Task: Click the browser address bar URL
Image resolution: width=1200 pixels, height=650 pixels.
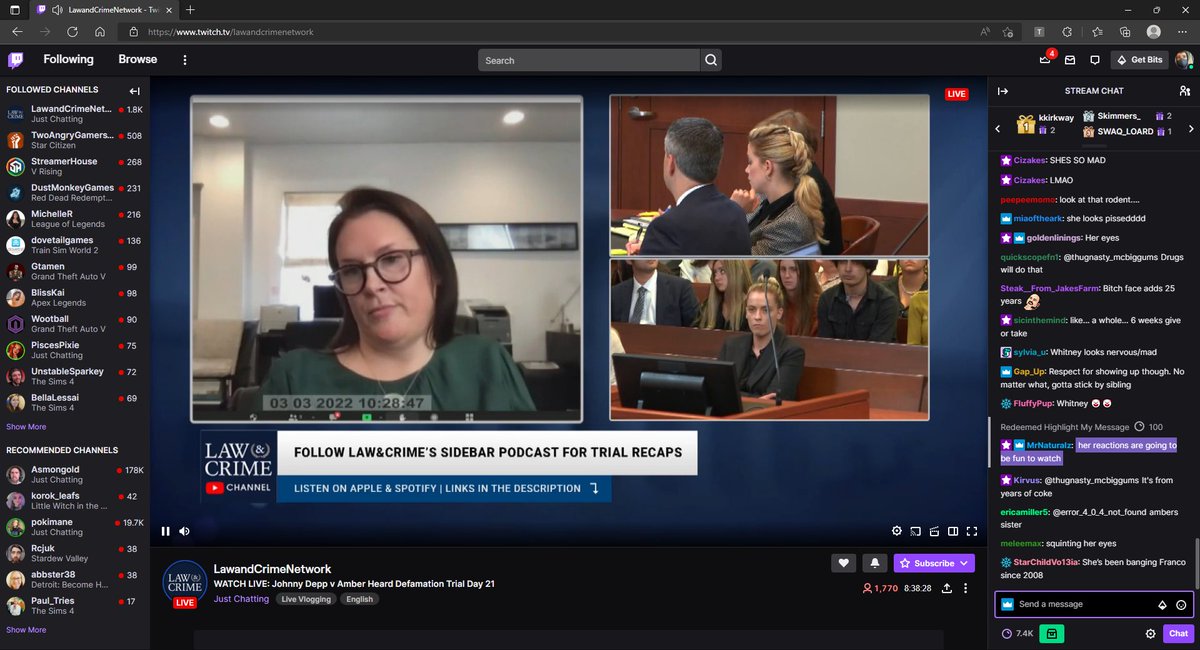Action: click(231, 32)
